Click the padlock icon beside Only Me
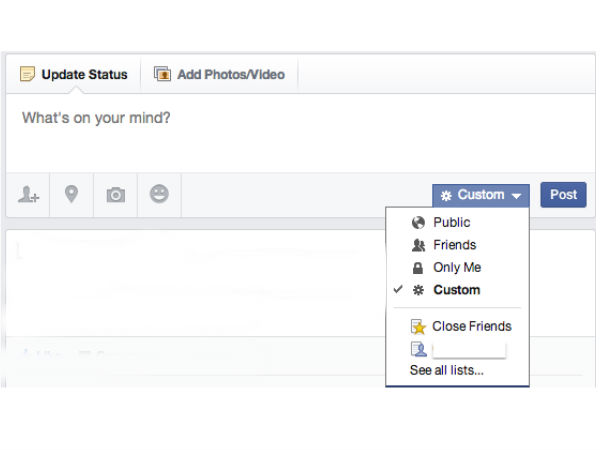This screenshot has height=450, width=600. [x=418, y=268]
